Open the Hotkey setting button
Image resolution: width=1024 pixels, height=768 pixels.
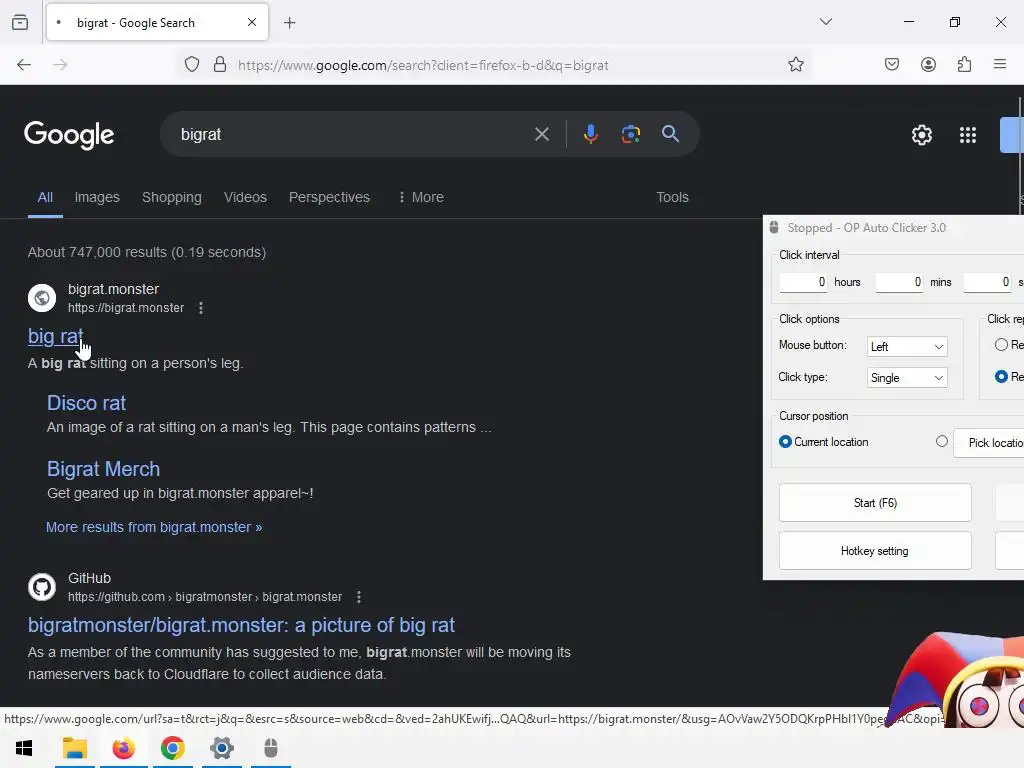click(875, 551)
